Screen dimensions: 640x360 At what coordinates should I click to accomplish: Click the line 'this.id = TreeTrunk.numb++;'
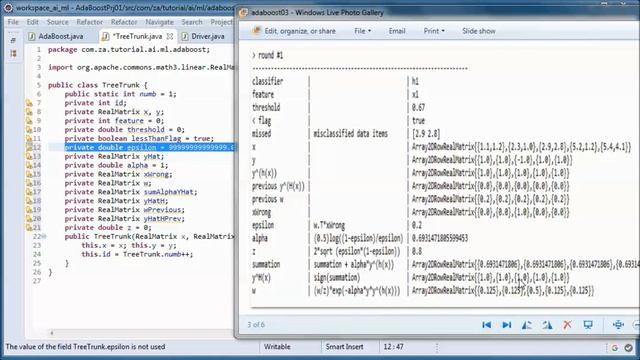click(x=137, y=254)
